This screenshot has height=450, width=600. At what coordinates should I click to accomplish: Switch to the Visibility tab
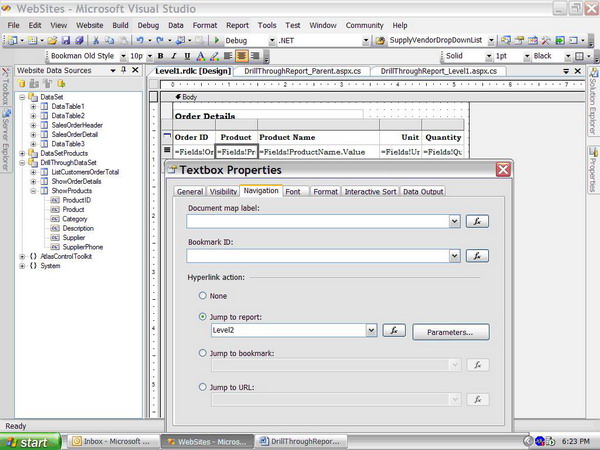coord(223,191)
